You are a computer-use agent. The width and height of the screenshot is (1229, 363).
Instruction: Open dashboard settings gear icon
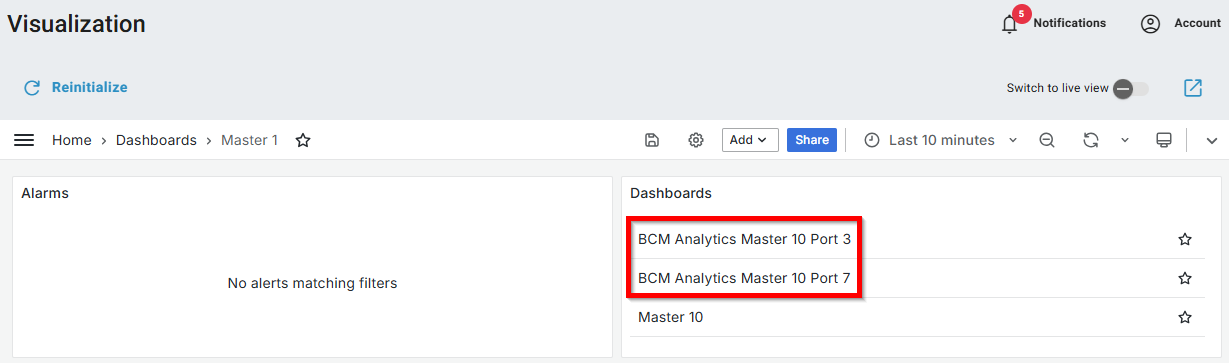click(x=696, y=140)
